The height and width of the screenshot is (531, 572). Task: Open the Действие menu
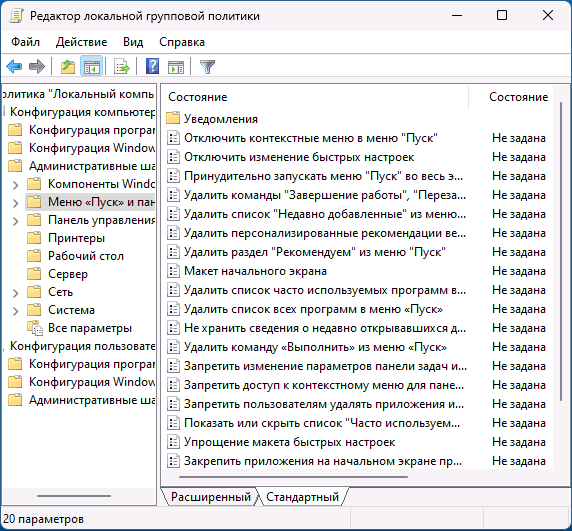pyautogui.click(x=81, y=42)
